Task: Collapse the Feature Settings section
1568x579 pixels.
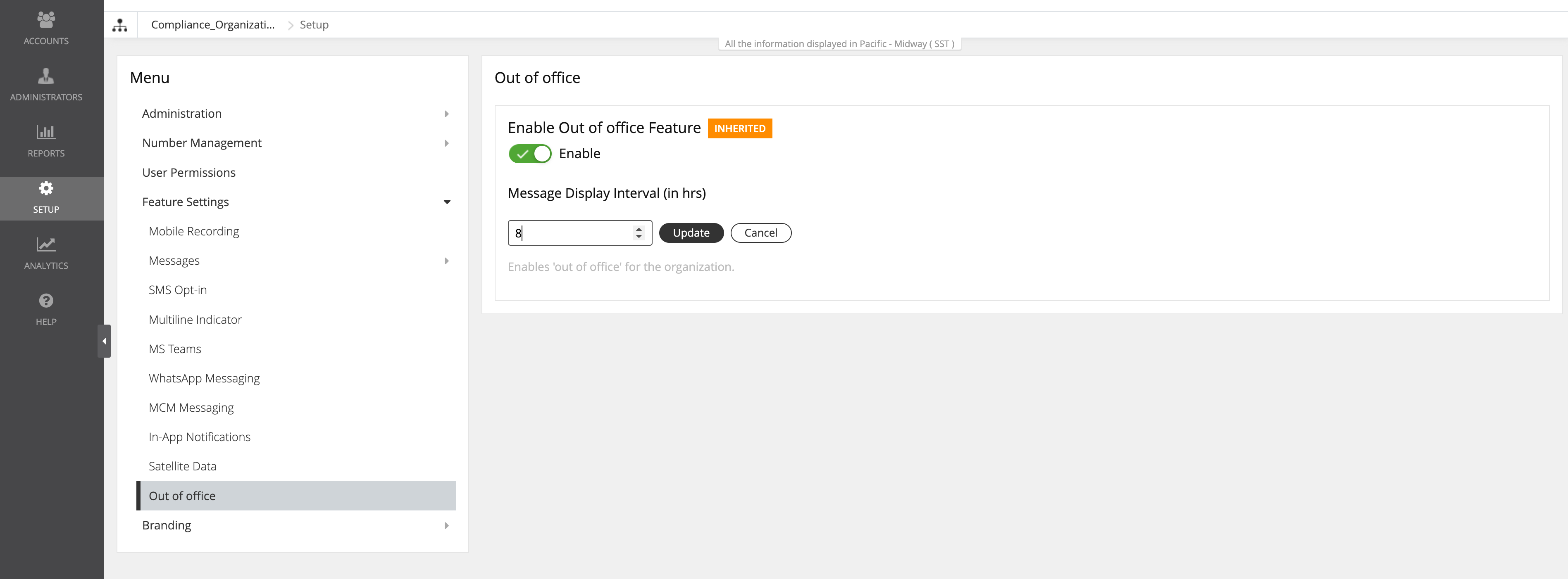Action: (x=446, y=202)
